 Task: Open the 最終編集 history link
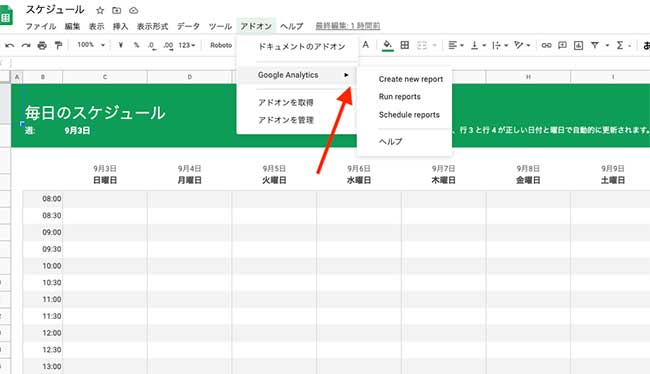coord(348,26)
